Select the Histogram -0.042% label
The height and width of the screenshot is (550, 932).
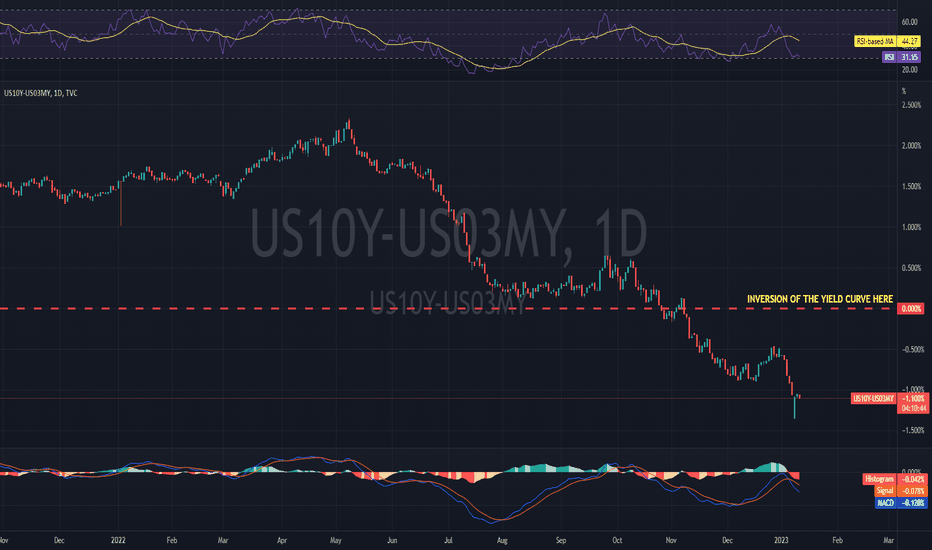click(x=895, y=479)
